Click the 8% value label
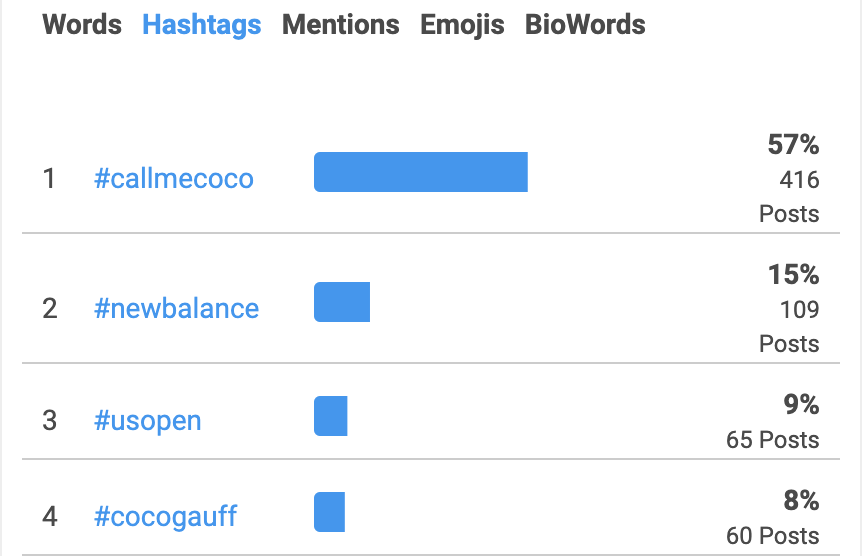 [x=802, y=500]
